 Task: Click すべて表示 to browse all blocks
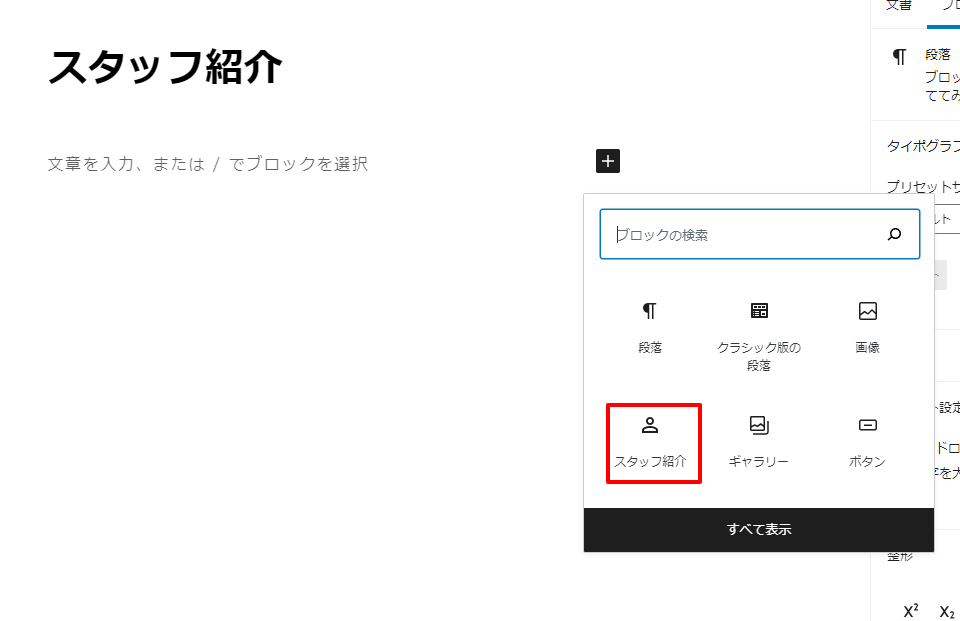[x=759, y=530]
